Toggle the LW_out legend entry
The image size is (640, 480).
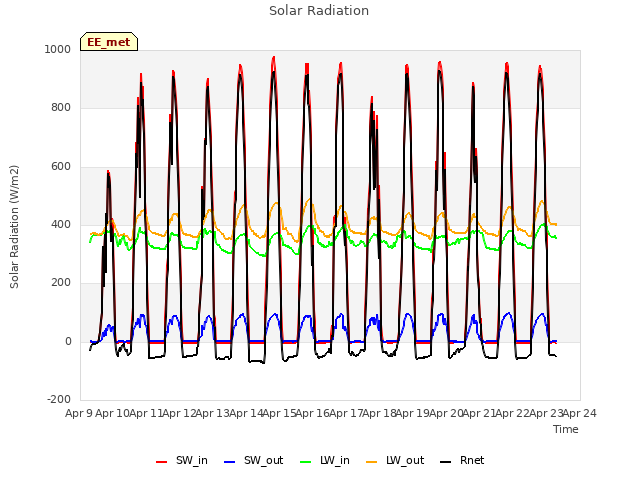[395, 460]
